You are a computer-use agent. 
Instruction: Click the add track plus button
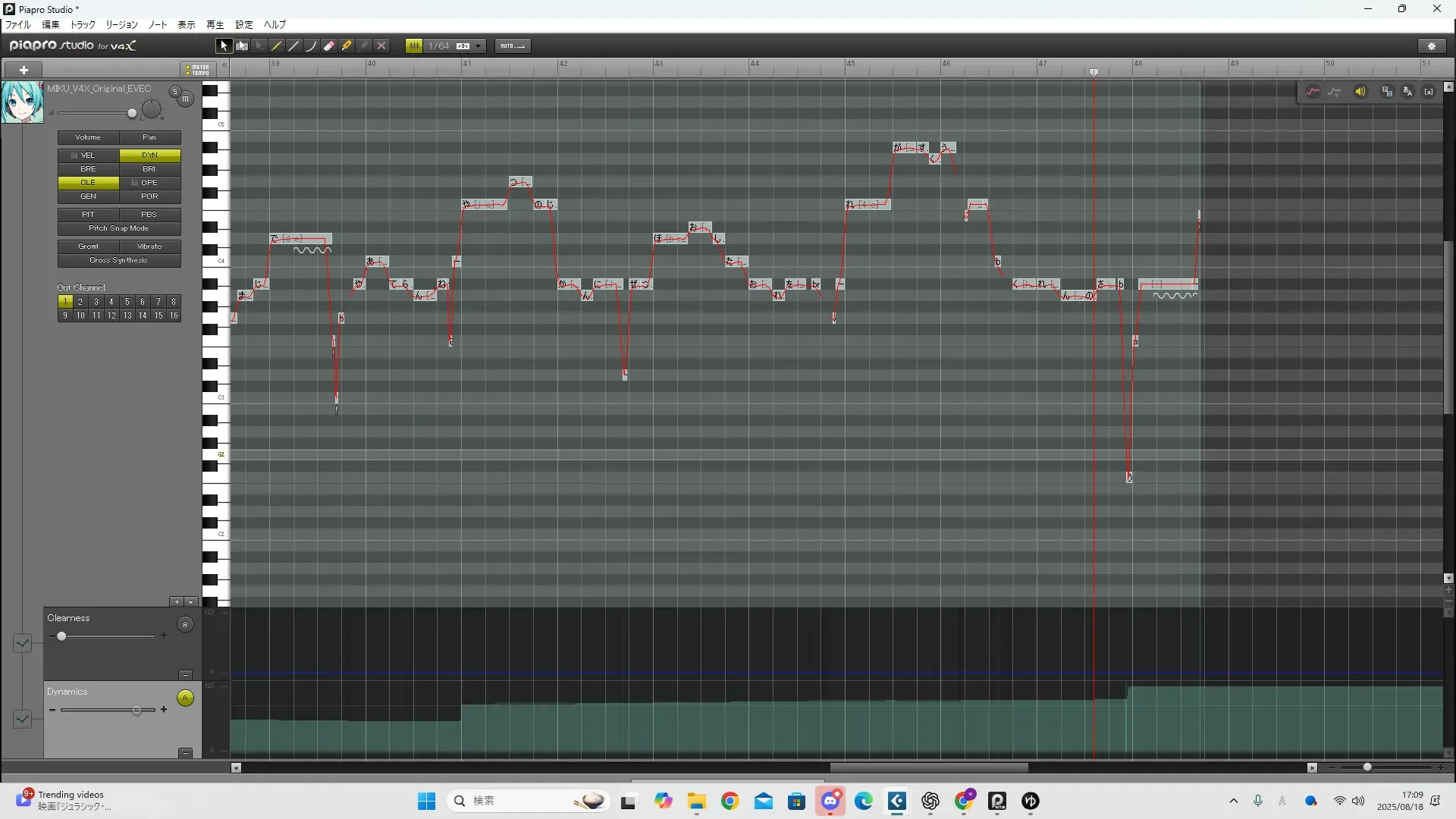tap(24, 70)
